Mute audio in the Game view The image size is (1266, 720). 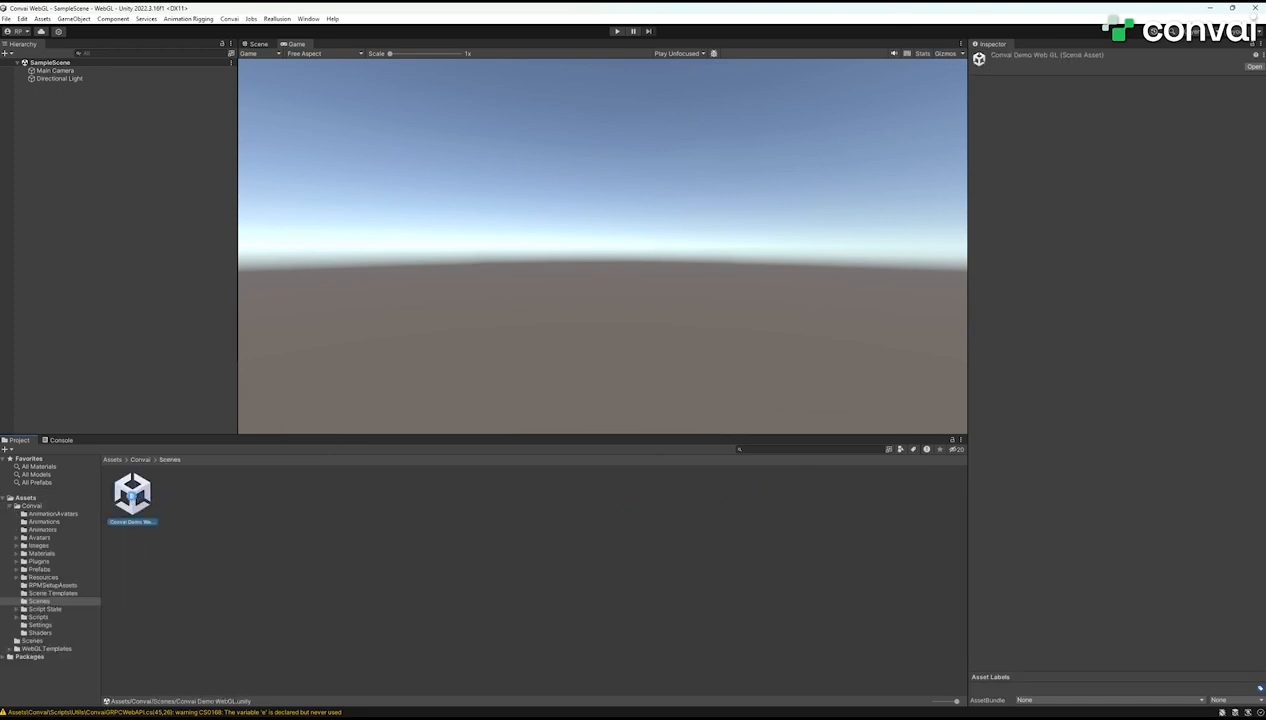click(894, 54)
